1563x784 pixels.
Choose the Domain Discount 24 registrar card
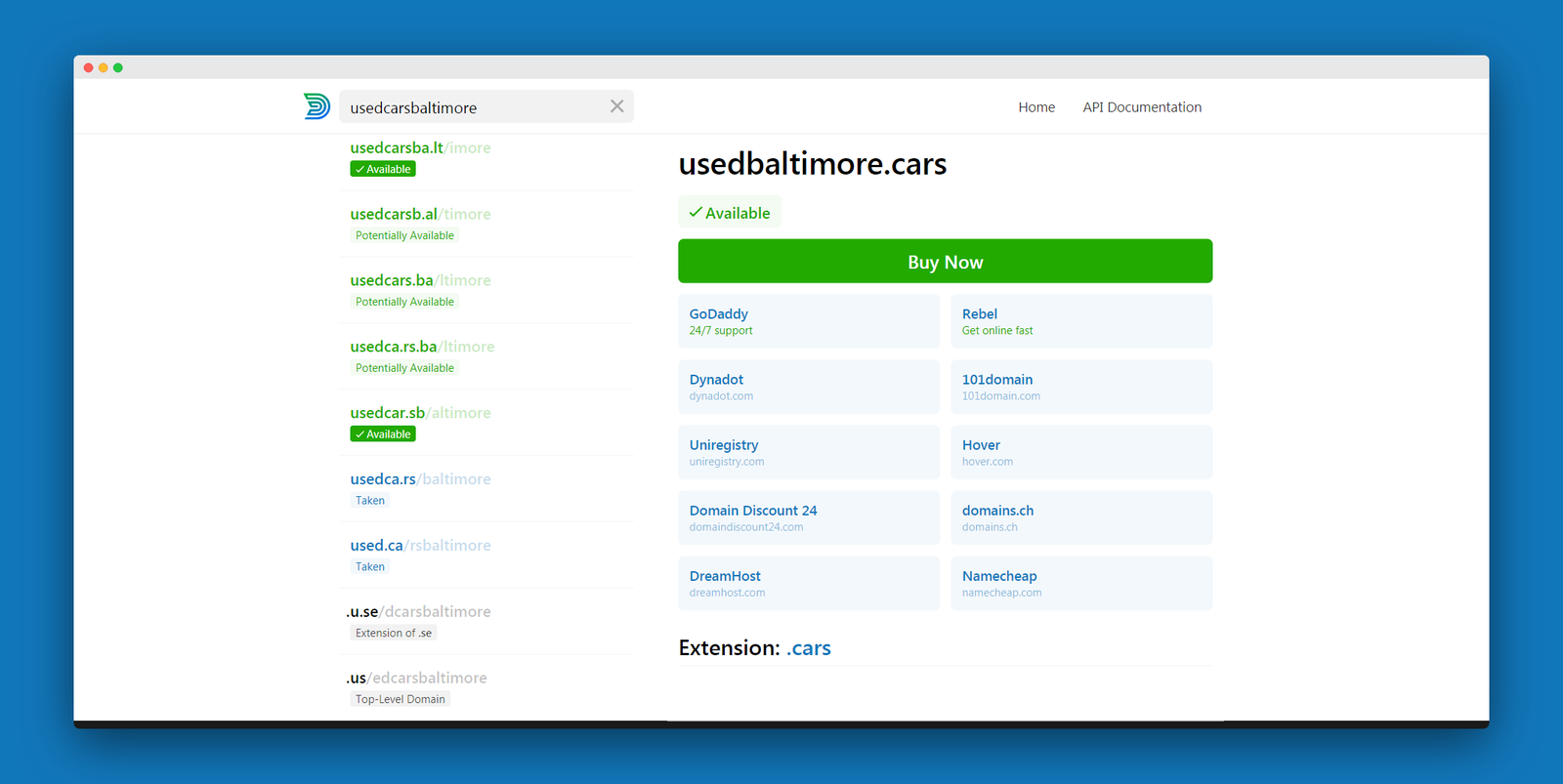pyautogui.click(x=809, y=517)
